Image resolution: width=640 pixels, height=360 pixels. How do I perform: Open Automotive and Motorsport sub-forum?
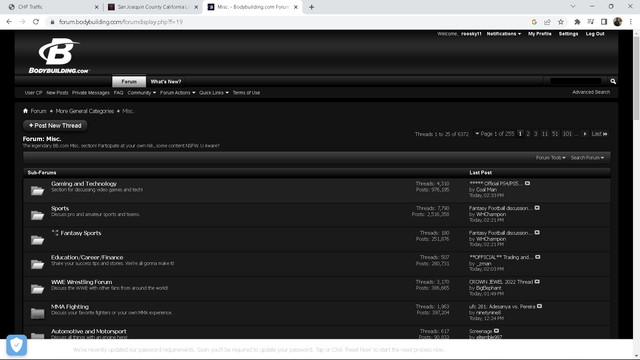(x=89, y=331)
